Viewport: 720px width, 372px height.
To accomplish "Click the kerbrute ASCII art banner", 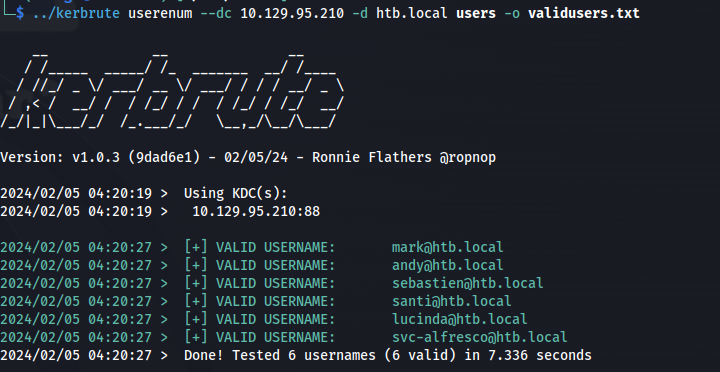I will [x=172, y=91].
